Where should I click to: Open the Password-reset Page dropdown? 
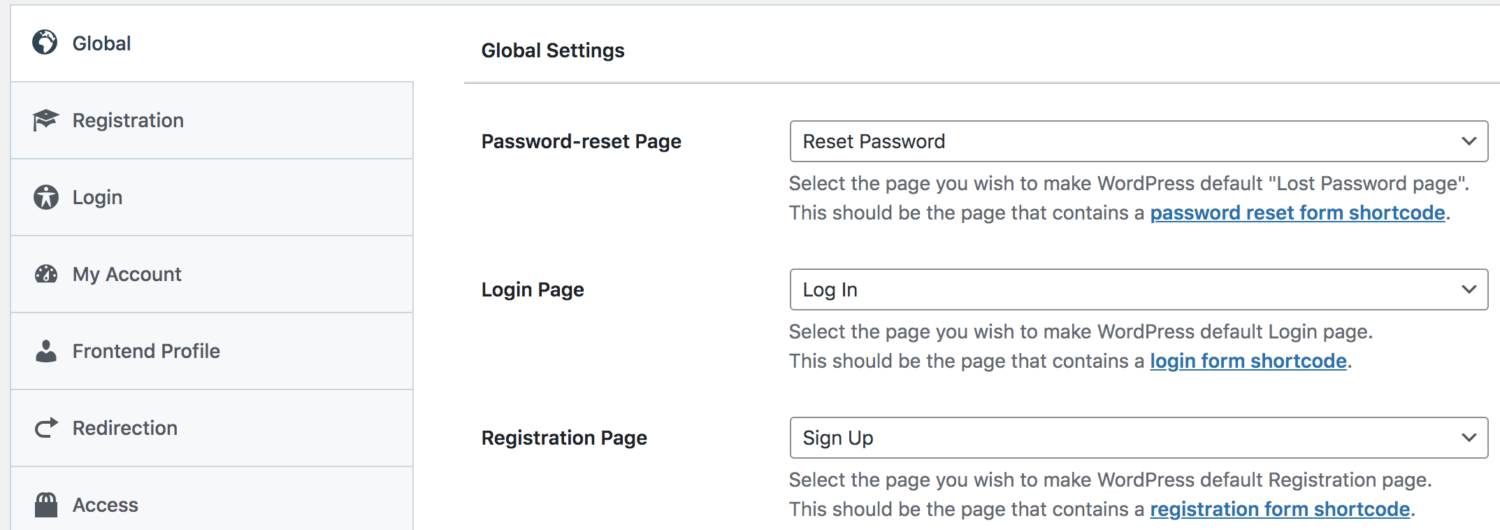tap(1138, 142)
